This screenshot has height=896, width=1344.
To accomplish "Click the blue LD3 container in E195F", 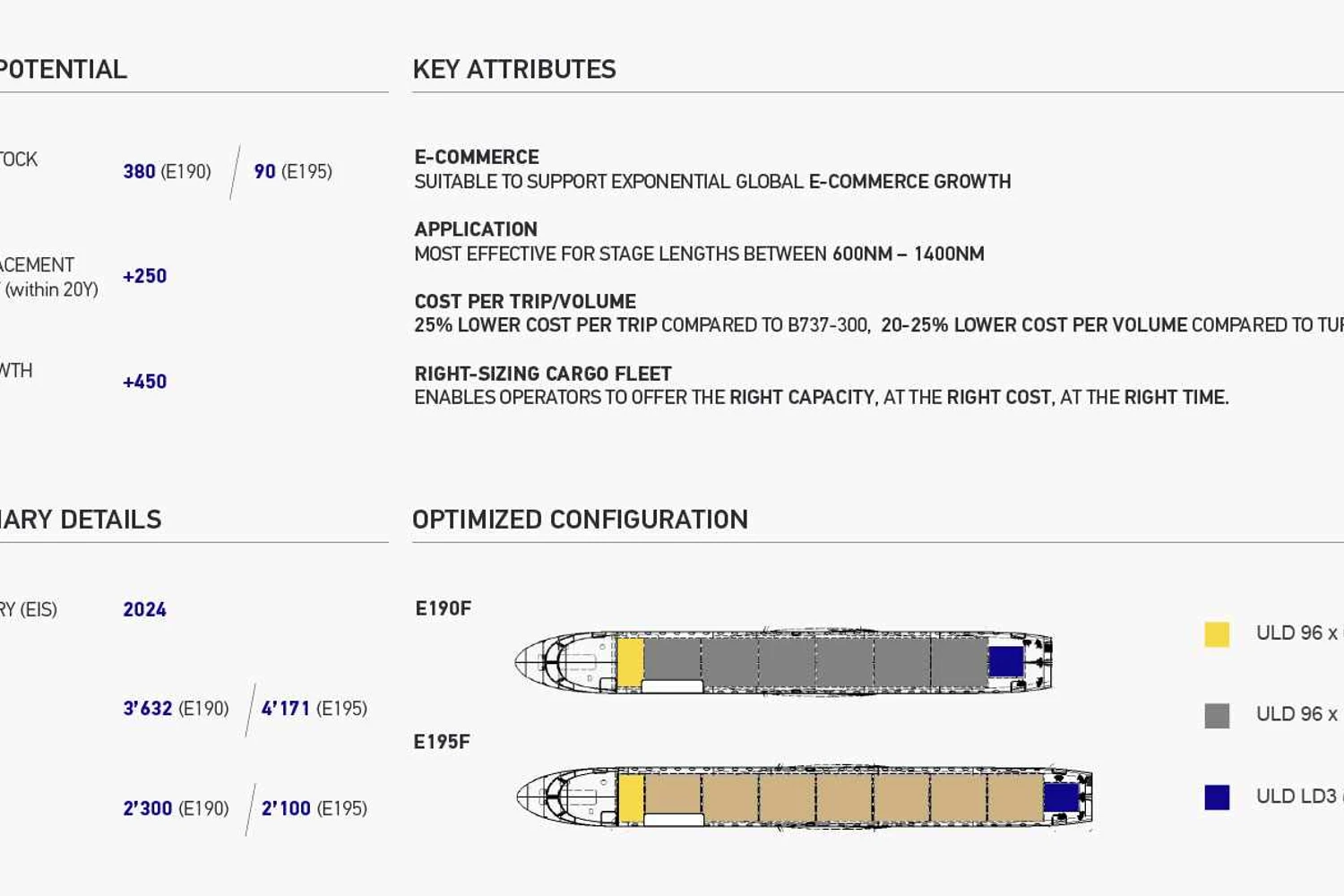I will pyautogui.click(x=1062, y=797).
